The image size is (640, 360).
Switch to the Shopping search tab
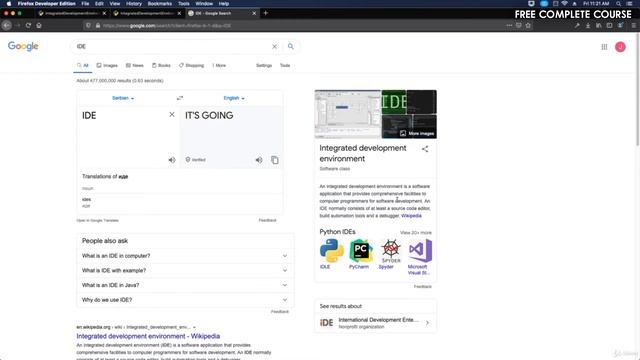[x=191, y=65]
